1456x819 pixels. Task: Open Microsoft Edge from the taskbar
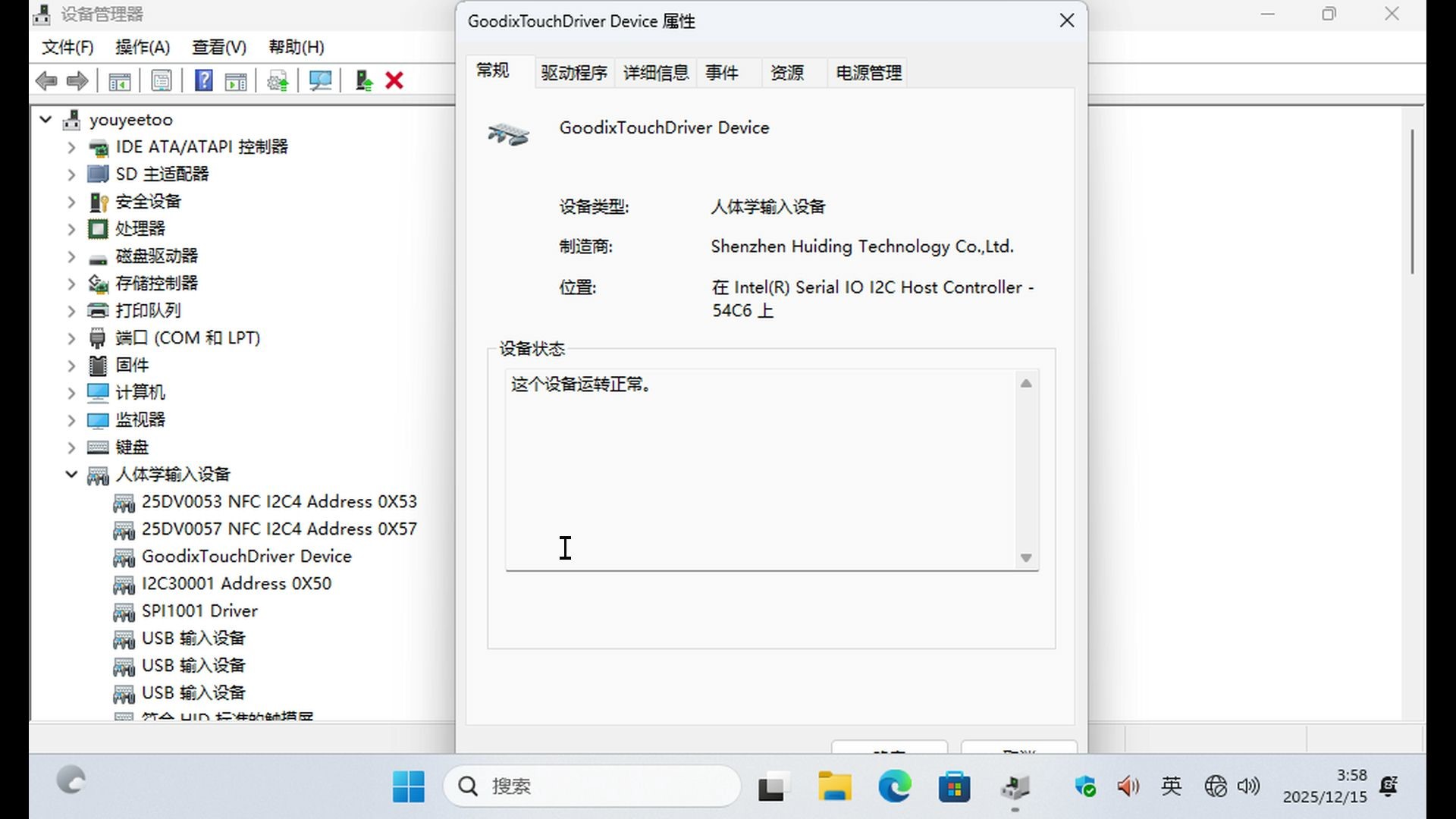[895, 786]
